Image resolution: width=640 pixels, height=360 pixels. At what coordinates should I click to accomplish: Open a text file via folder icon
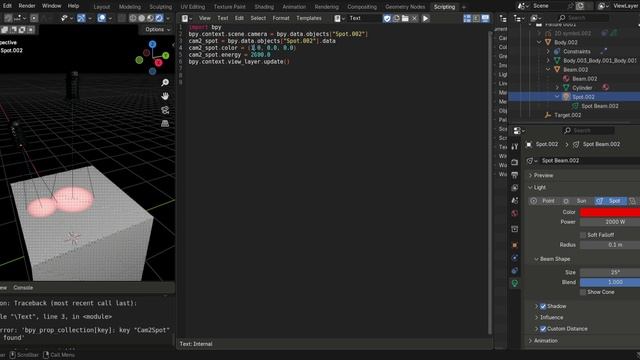click(x=405, y=18)
